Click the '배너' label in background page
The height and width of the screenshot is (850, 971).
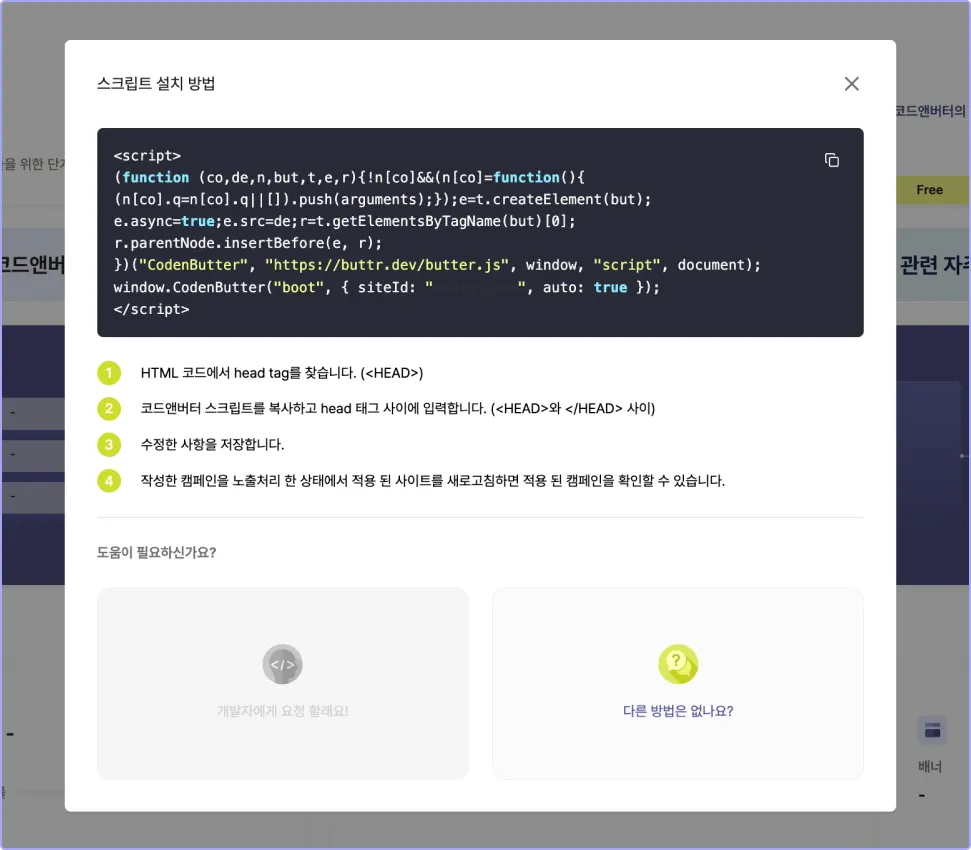tap(930, 766)
